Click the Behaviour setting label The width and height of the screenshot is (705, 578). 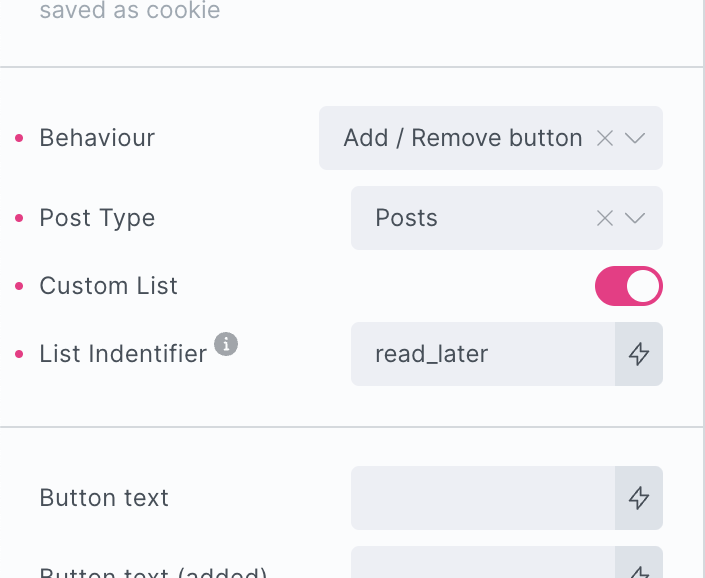pos(97,138)
